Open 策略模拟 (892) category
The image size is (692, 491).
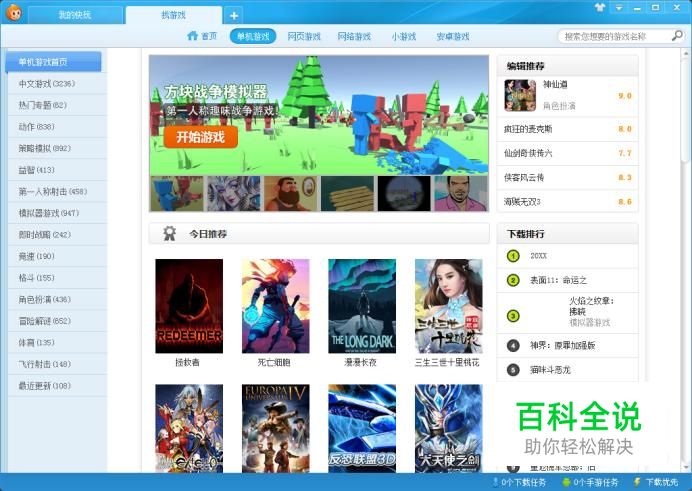[57, 148]
